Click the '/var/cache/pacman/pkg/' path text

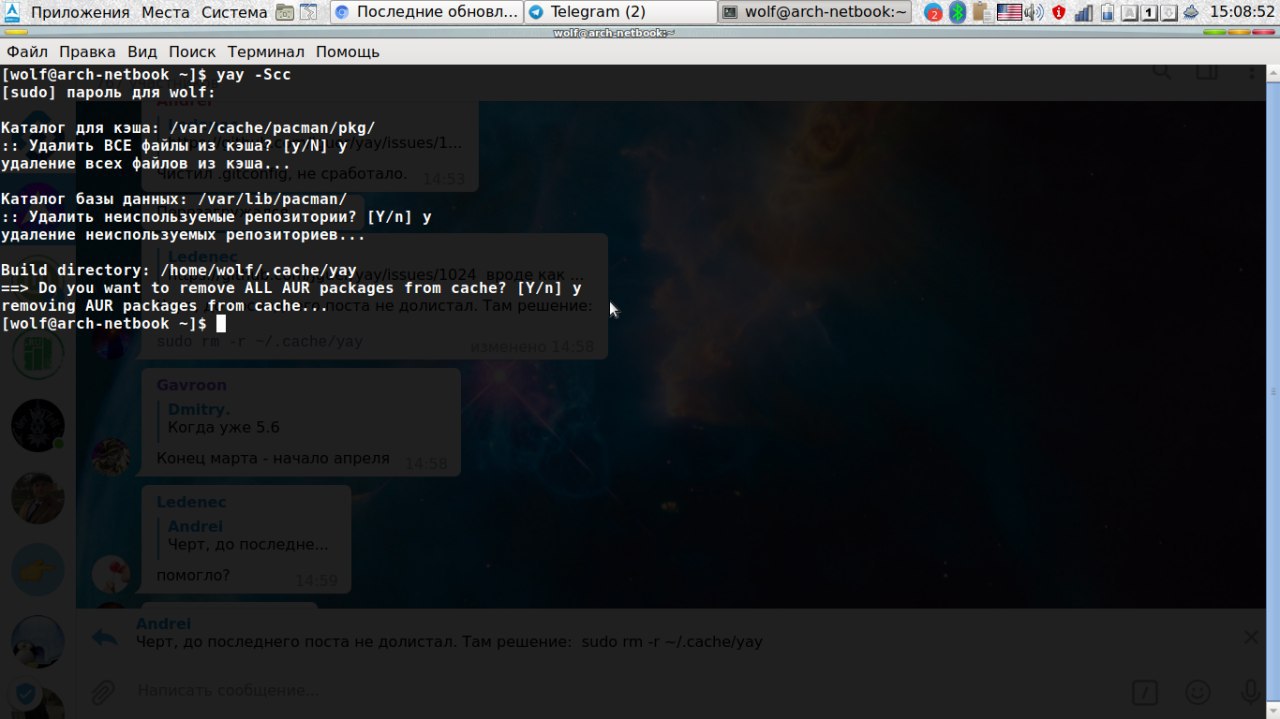click(x=273, y=128)
